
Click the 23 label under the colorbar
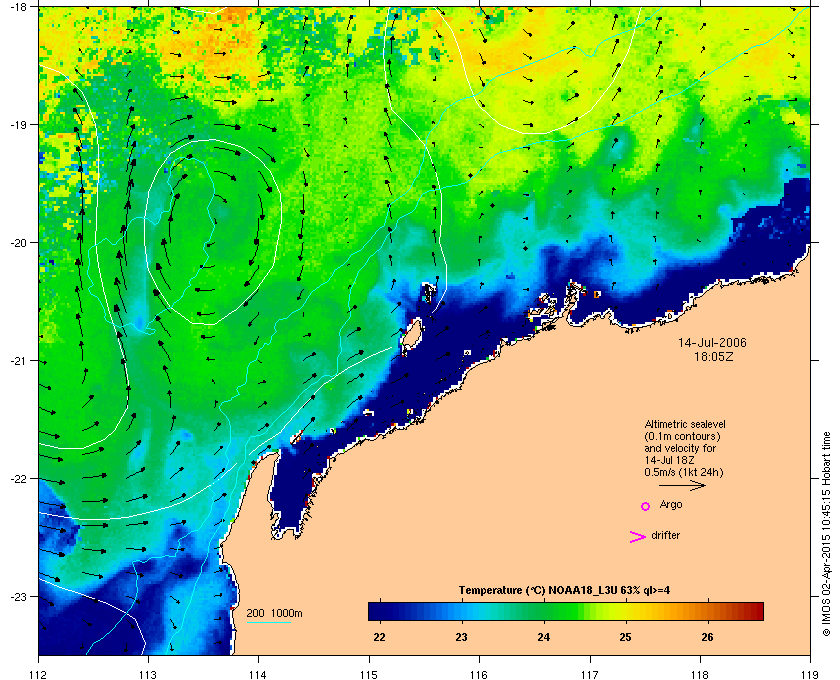461,637
